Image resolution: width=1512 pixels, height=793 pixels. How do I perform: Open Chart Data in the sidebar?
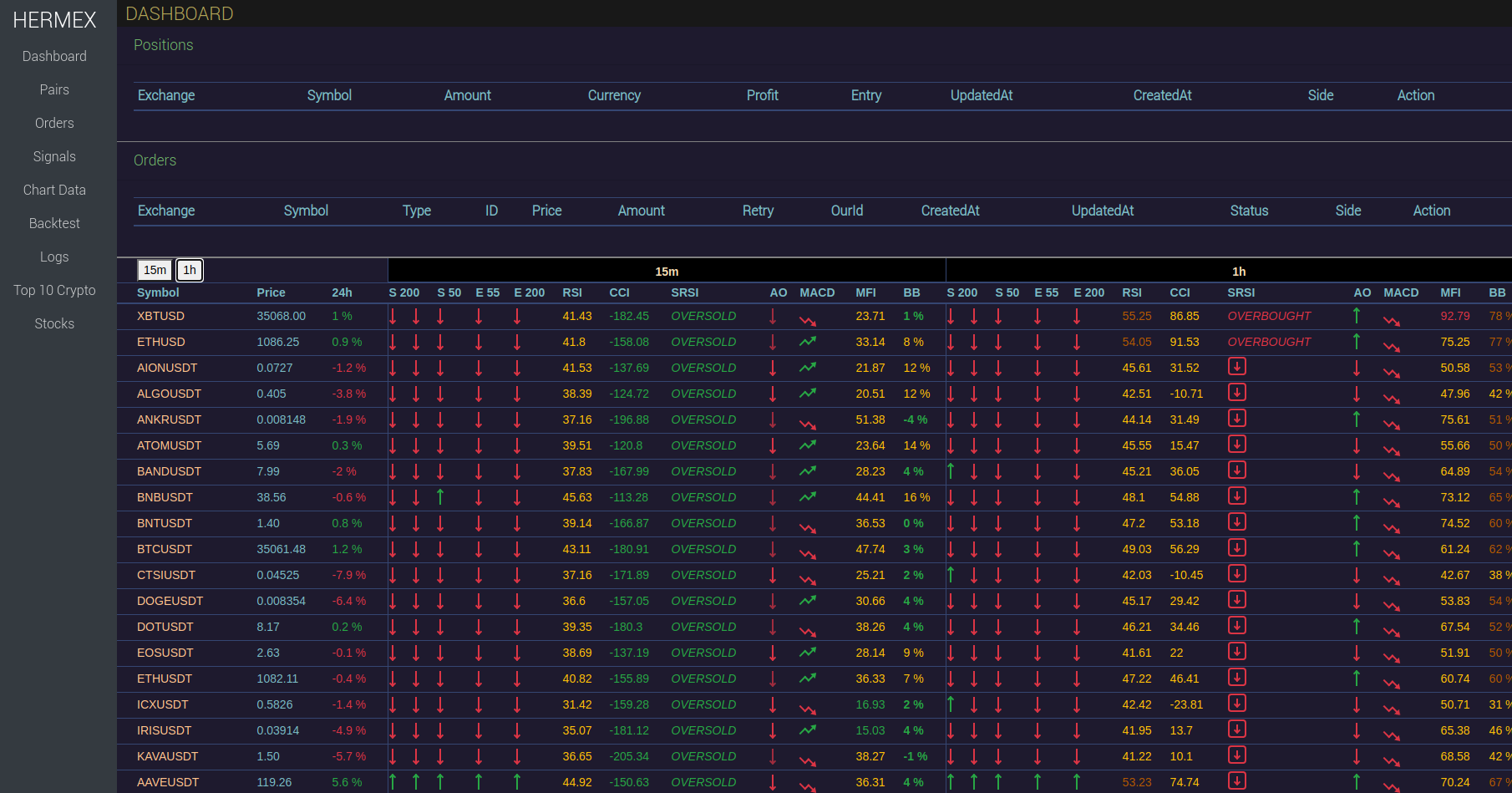click(x=54, y=190)
